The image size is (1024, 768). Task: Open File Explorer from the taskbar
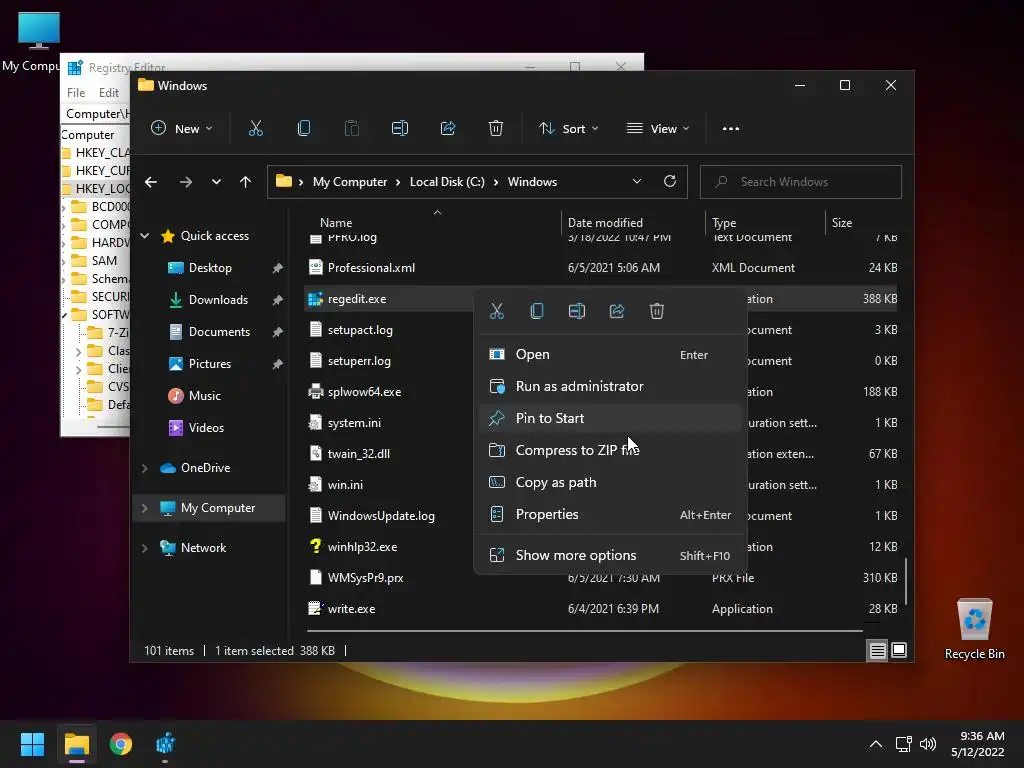click(x=76, y=744)
